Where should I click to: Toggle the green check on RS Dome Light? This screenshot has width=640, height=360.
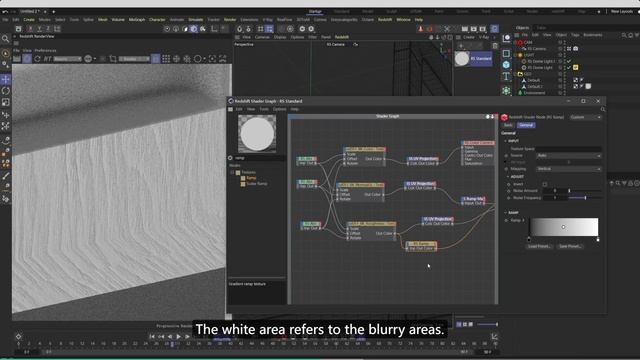click(569, 67)
